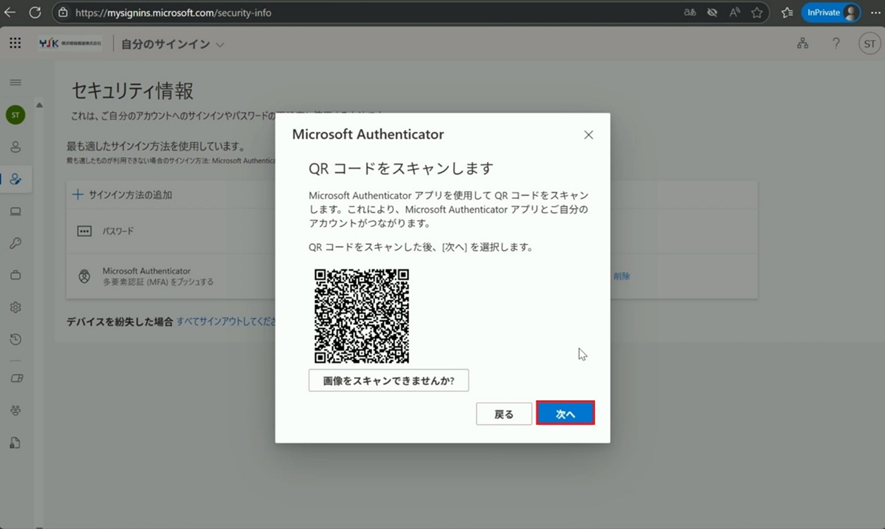Image resolution: width=885 pixels, height=529 pixels.
Task: Open recent activity history sidebar icon
Action: (x=15, y=340)
